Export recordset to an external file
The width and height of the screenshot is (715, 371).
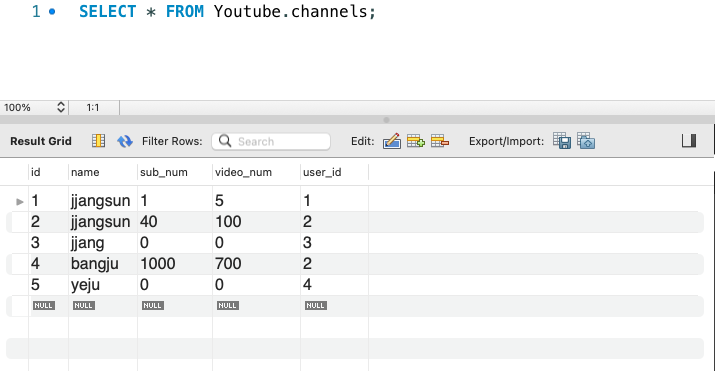[x=562, y=141]
